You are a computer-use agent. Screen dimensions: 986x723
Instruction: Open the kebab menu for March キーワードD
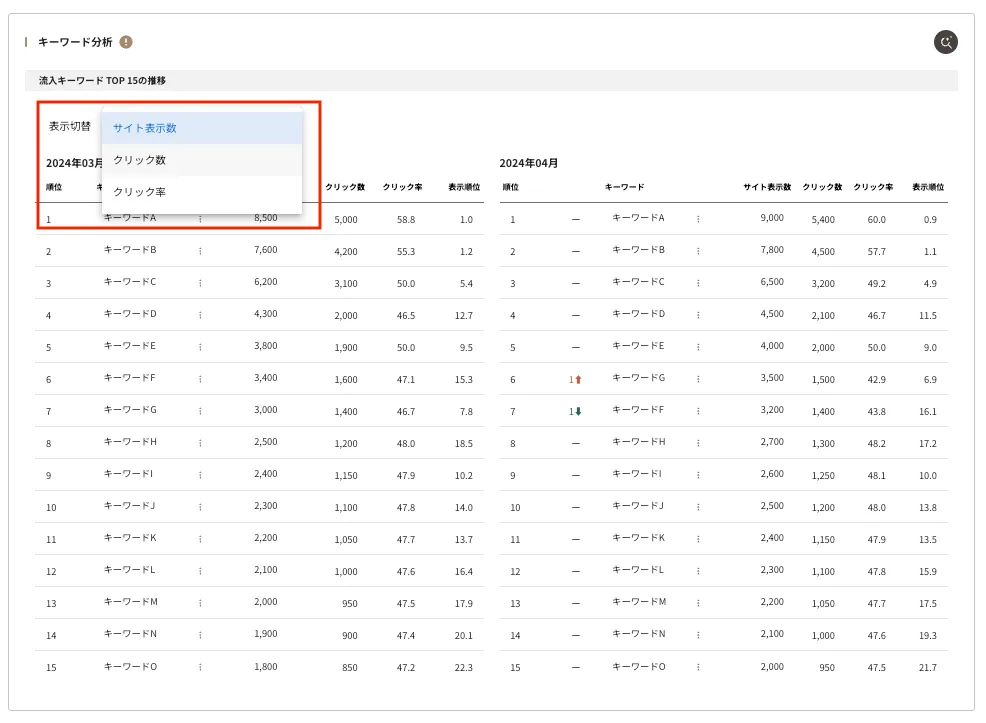tap(200, 315)
